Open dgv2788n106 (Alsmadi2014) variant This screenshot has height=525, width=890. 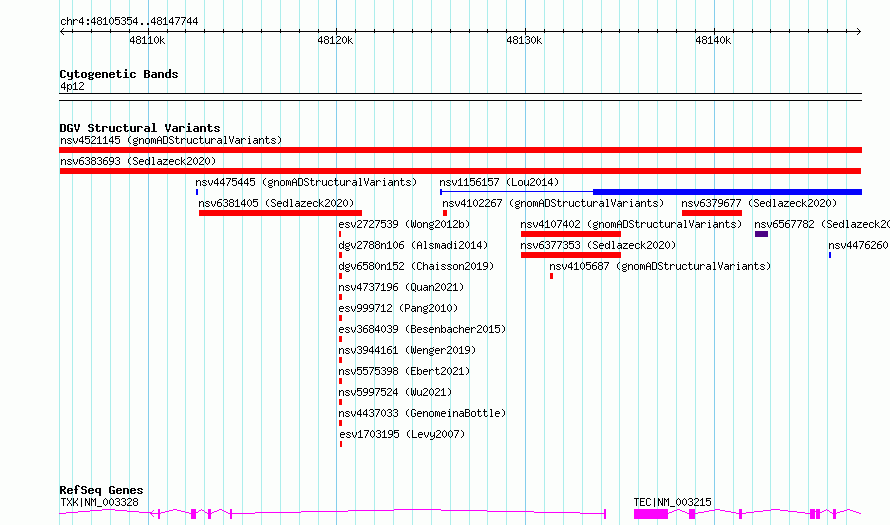coord(413,245)
